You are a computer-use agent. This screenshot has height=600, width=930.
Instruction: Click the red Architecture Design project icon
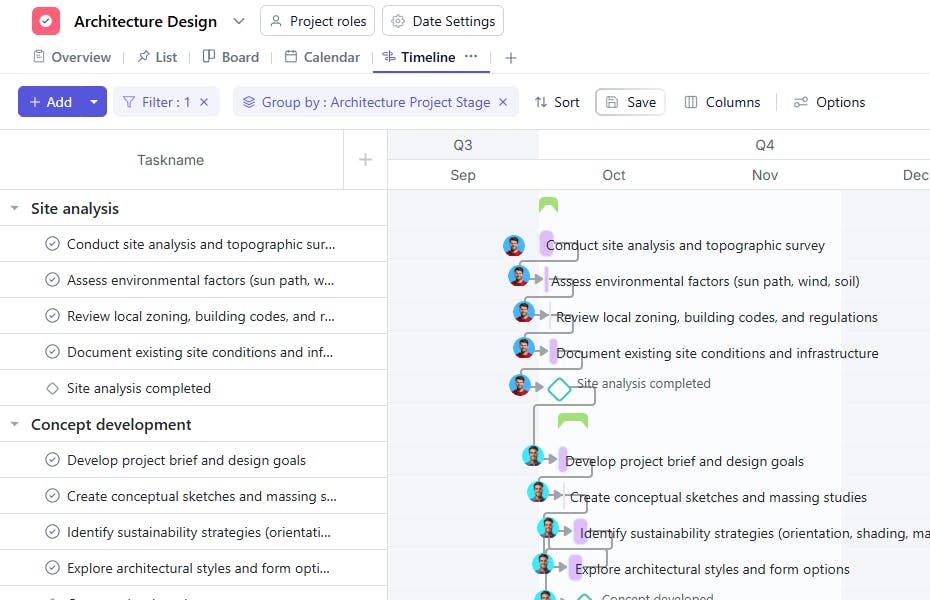coord(46,21)
